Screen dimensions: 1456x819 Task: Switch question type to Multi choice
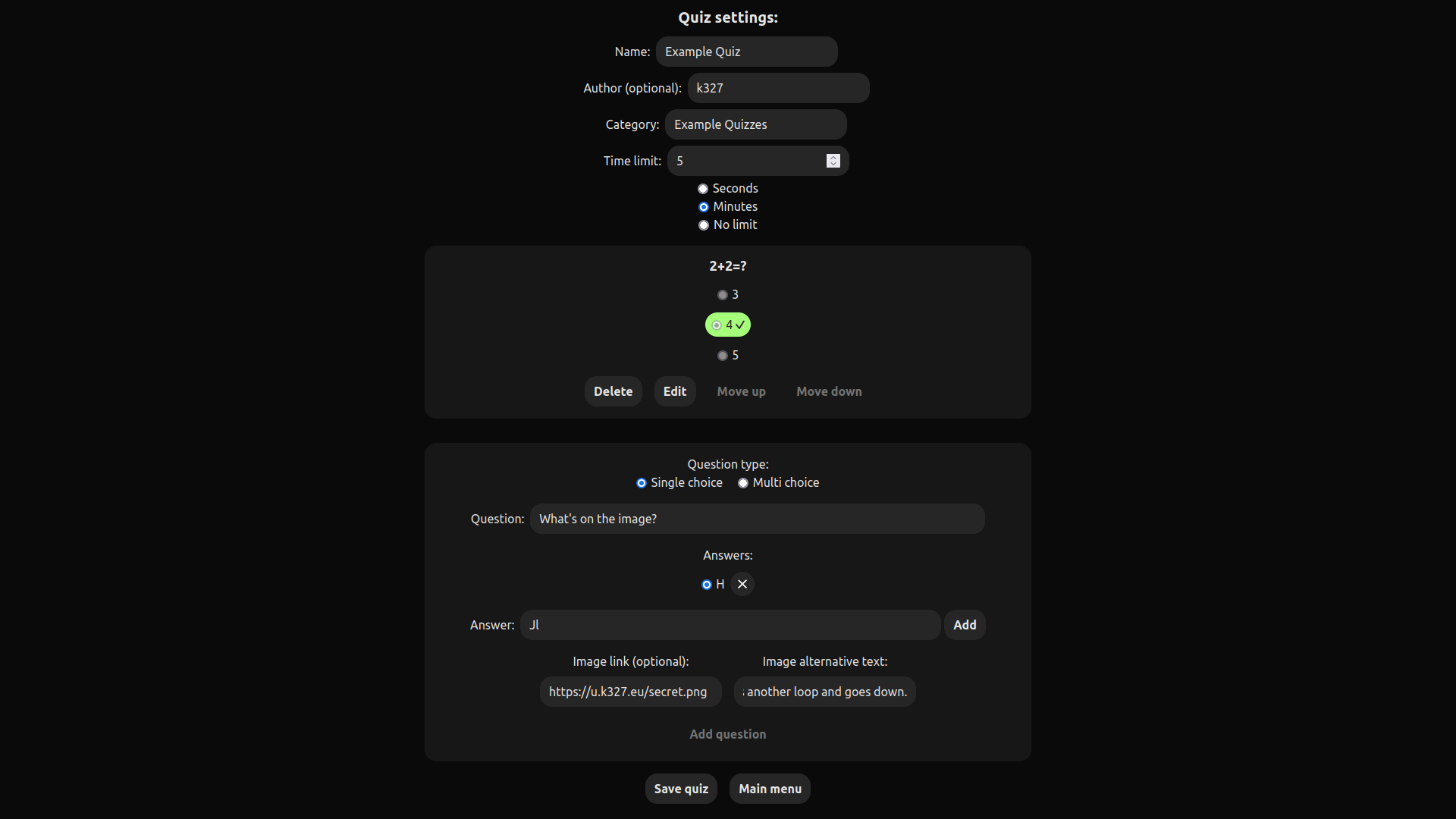[x=743, y=483]
